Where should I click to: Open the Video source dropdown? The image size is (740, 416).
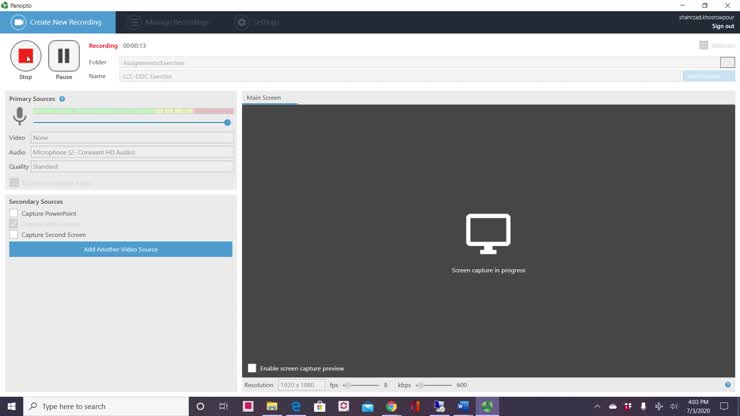(132, 138)
